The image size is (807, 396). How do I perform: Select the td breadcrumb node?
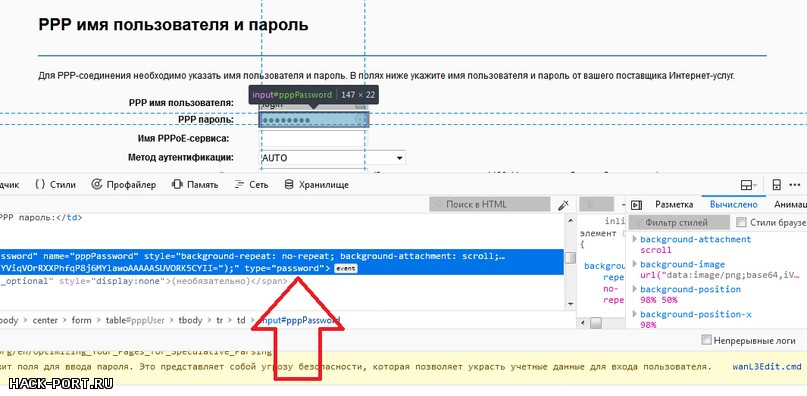pos(241,320)
